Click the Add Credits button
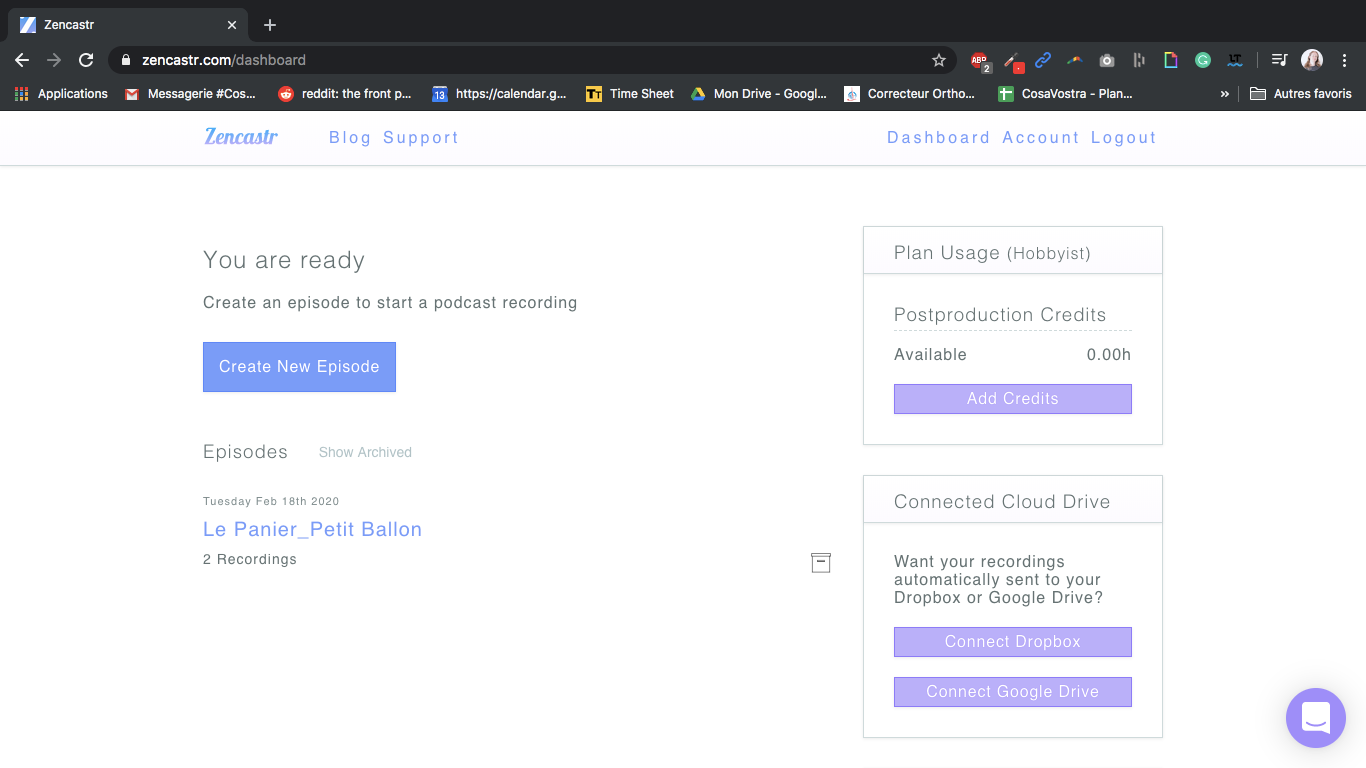 (1013, 399)
